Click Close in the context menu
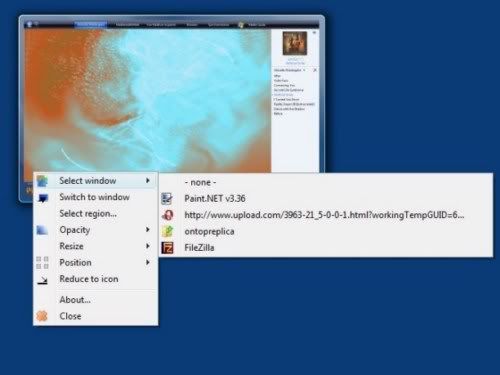 95,316
